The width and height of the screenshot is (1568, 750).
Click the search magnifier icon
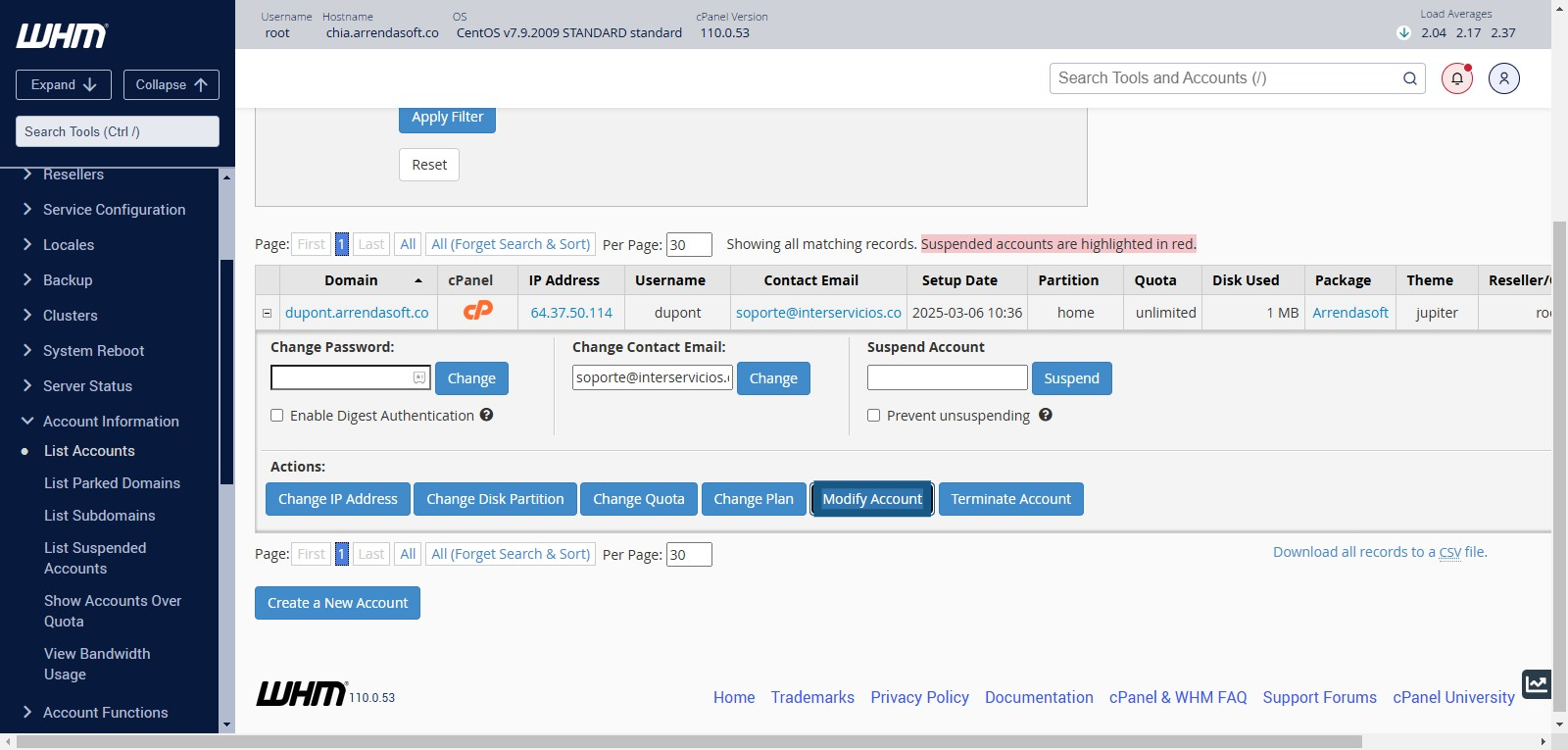click(1410, 78)
